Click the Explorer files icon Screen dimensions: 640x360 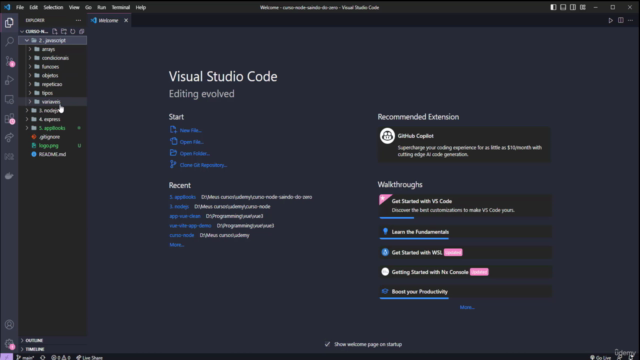coord(9,23)
